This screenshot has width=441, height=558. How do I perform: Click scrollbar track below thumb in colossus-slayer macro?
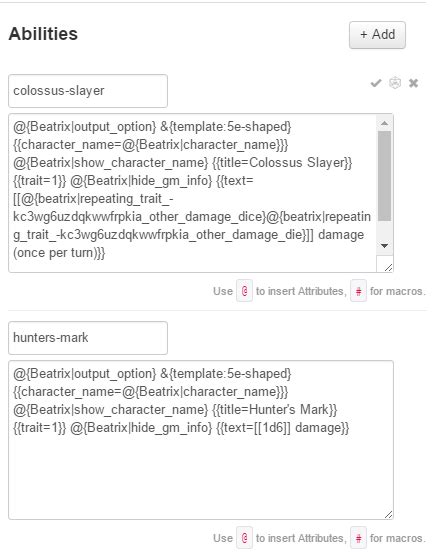[384, 230]
